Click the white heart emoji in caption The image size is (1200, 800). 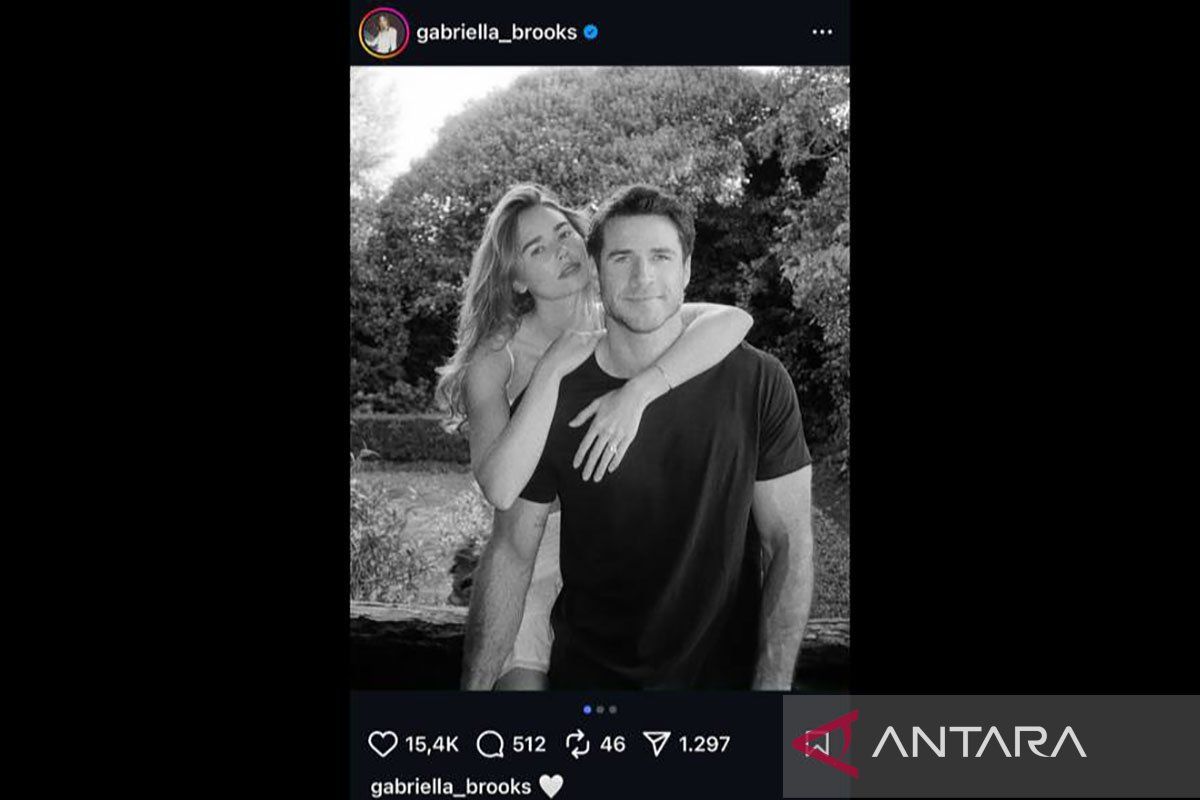click(551, 786)
